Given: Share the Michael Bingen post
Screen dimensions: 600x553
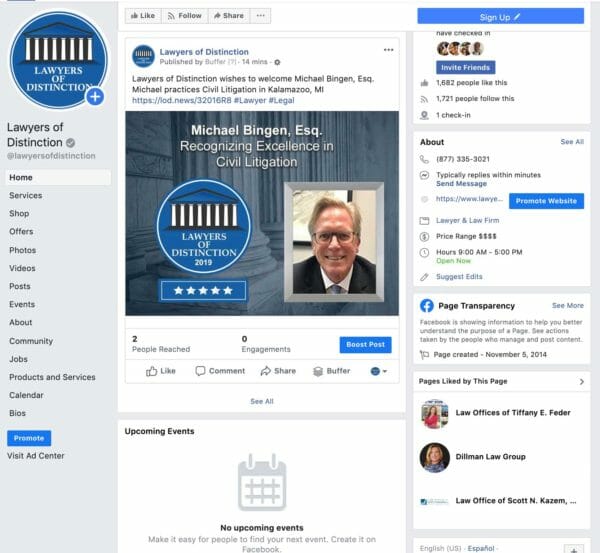Looking at the screenshot, I should point(278,371).
